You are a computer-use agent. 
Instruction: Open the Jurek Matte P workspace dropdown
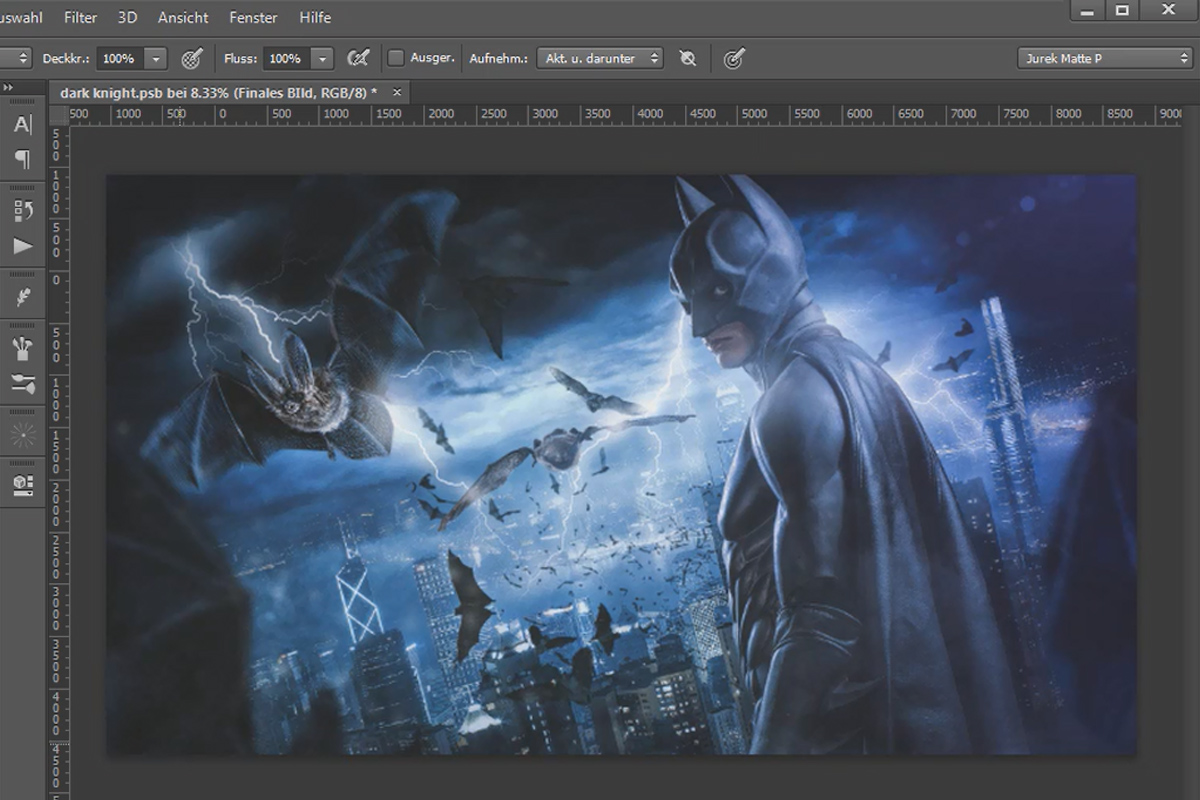pos(1105,58)
